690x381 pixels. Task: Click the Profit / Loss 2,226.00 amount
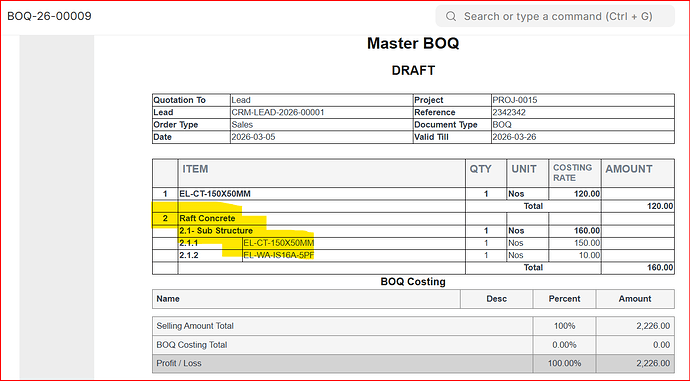[x=653, y=363]
